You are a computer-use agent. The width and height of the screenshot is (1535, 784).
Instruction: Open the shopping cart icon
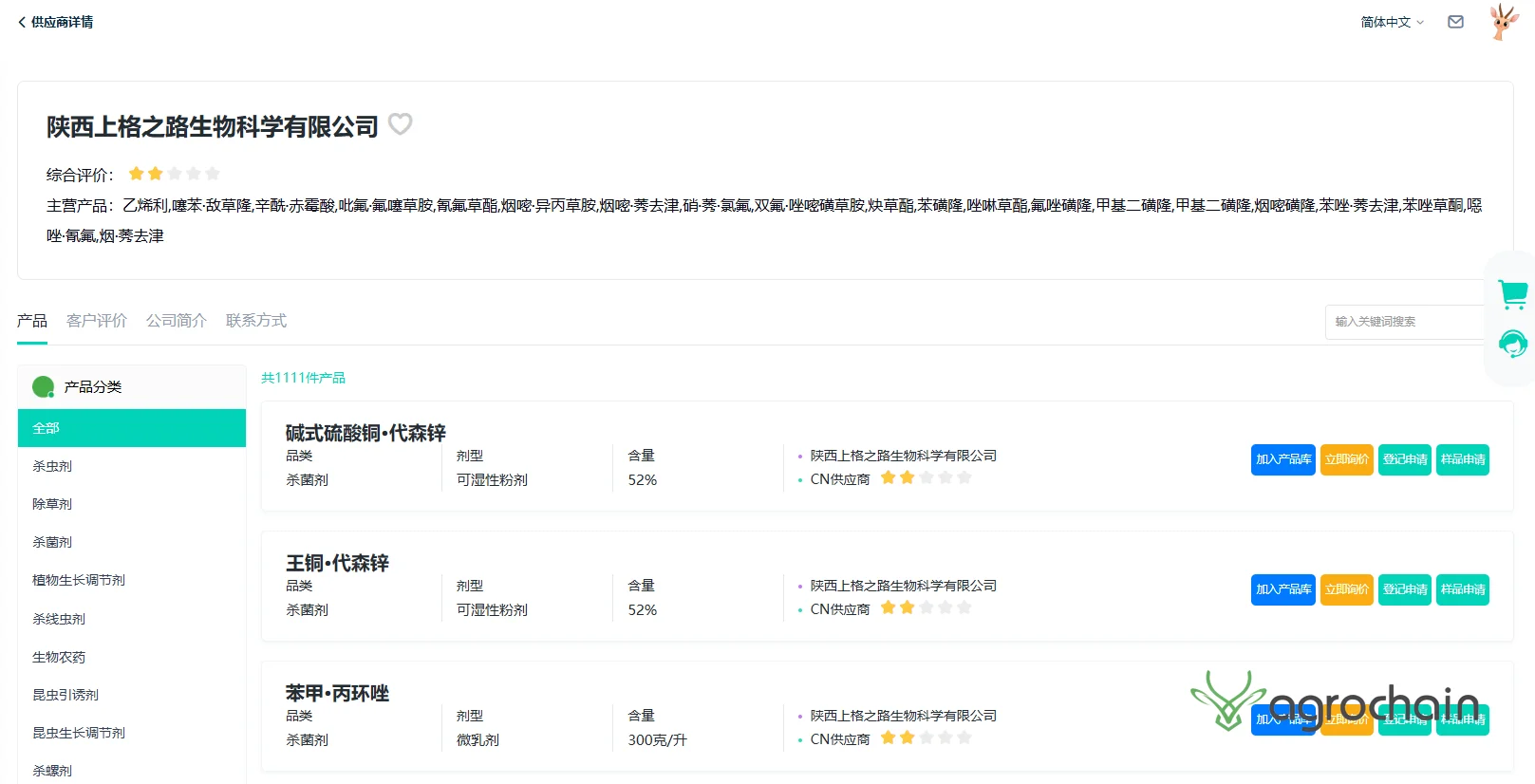1513,294
